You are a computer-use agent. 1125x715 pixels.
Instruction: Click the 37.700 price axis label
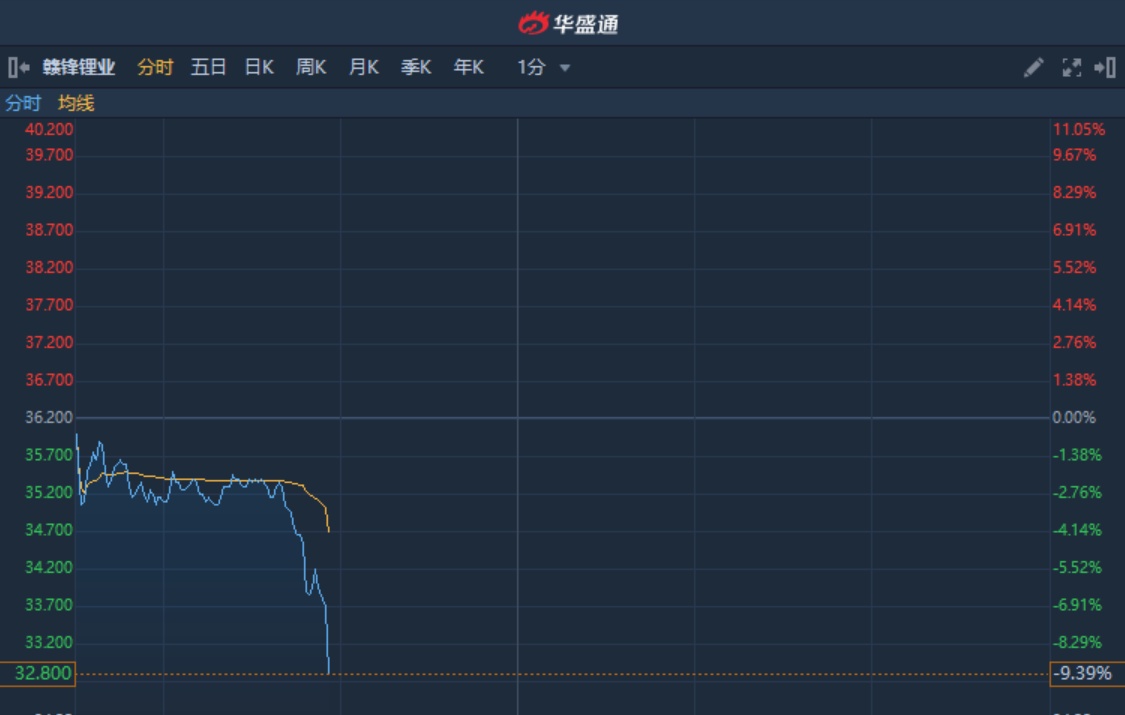pos(49,305)
